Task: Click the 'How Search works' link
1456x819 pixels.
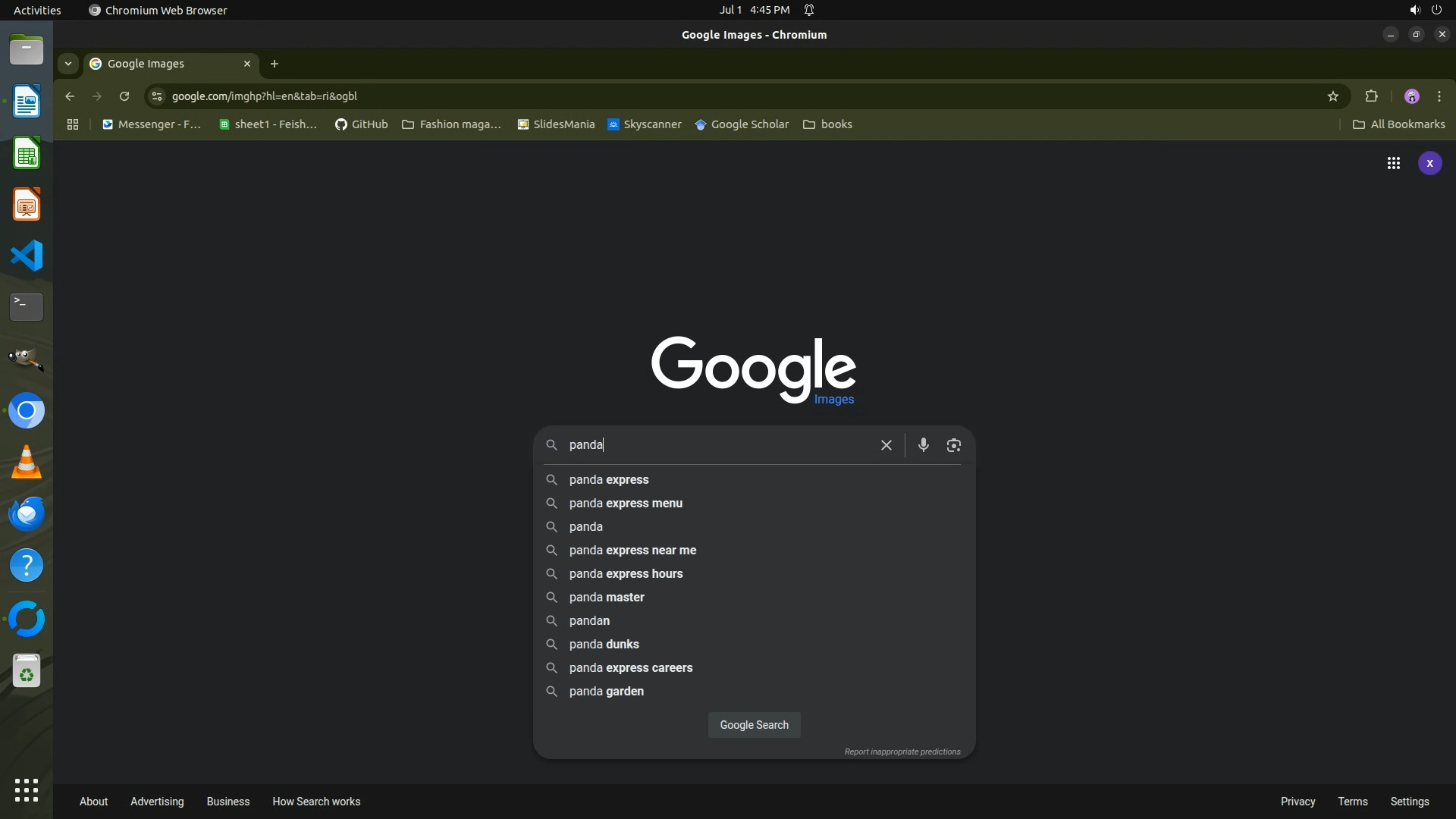Action: click(316, 802)
